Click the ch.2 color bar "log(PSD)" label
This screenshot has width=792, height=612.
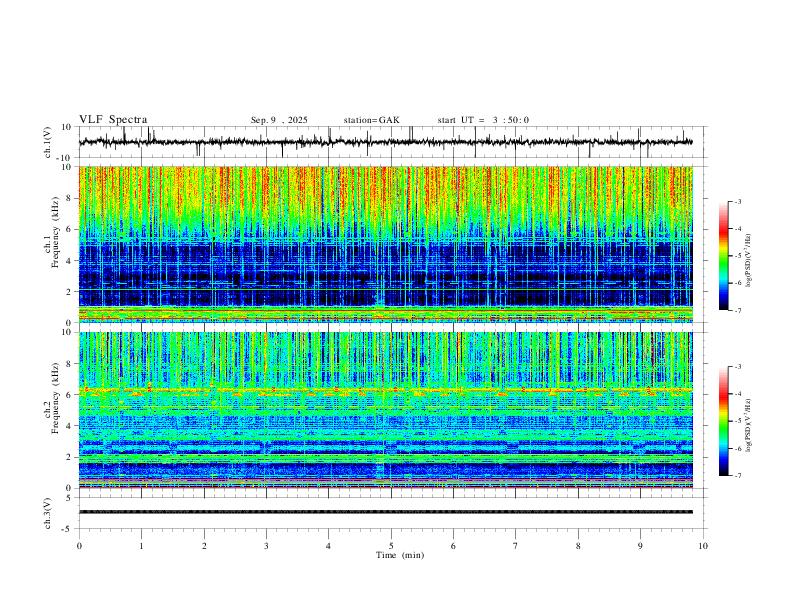pos(749,425)
